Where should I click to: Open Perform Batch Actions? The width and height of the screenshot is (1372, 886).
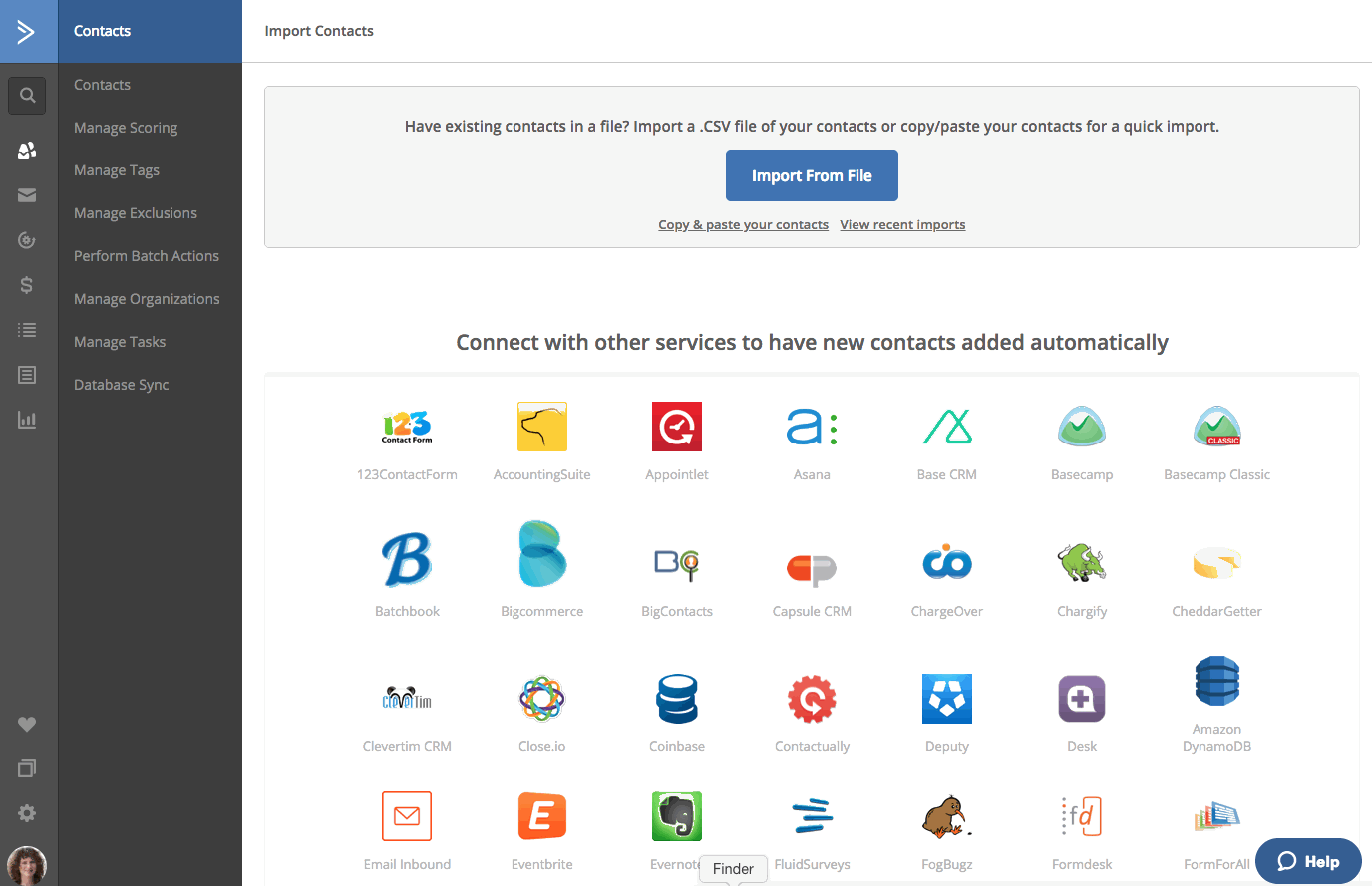pyautogui.click(x=147, y=256)
